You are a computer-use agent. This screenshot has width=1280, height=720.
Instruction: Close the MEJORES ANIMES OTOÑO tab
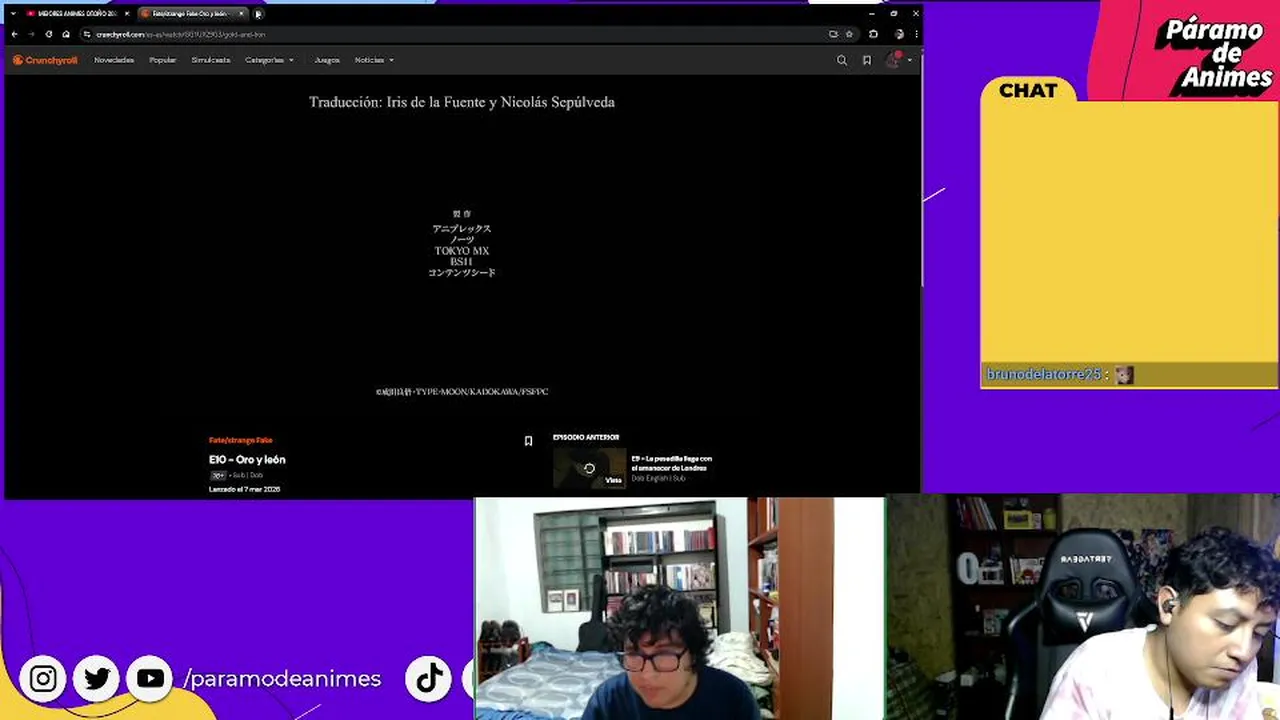pos(126,14)
